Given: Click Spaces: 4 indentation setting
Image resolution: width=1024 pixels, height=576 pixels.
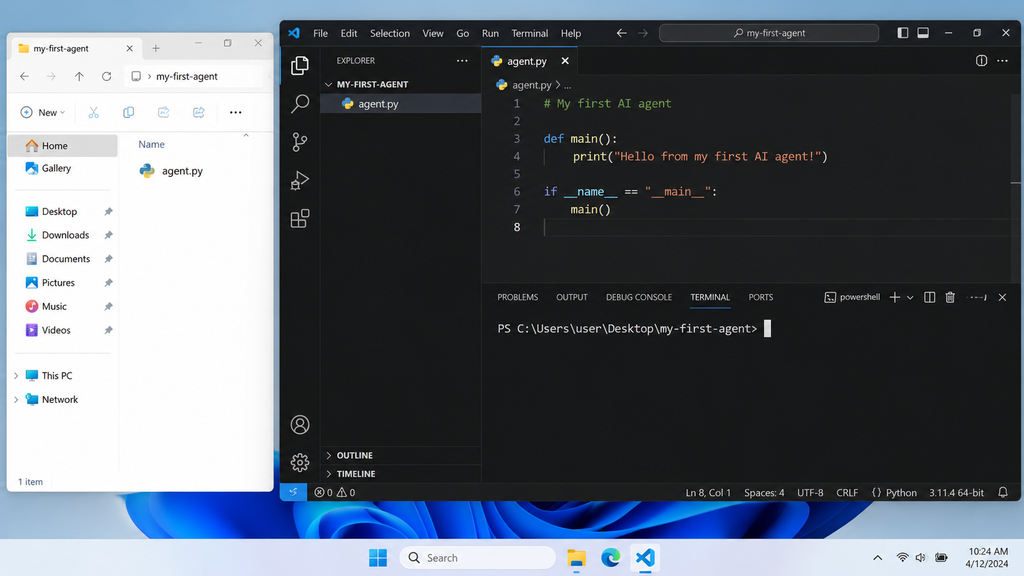Looking at the screenshot, I should (764, 492).
